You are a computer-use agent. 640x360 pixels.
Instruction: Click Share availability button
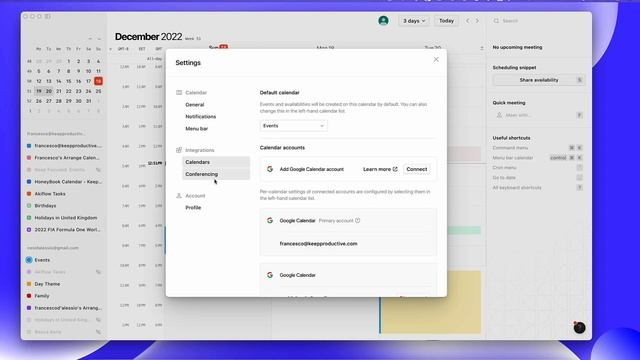coord(539,80)
